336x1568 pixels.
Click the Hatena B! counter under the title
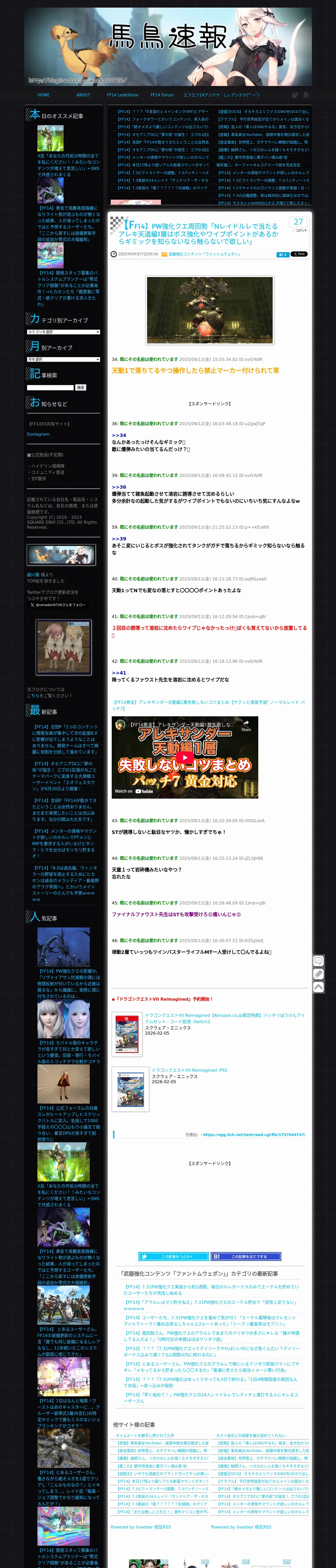(282, 255)
